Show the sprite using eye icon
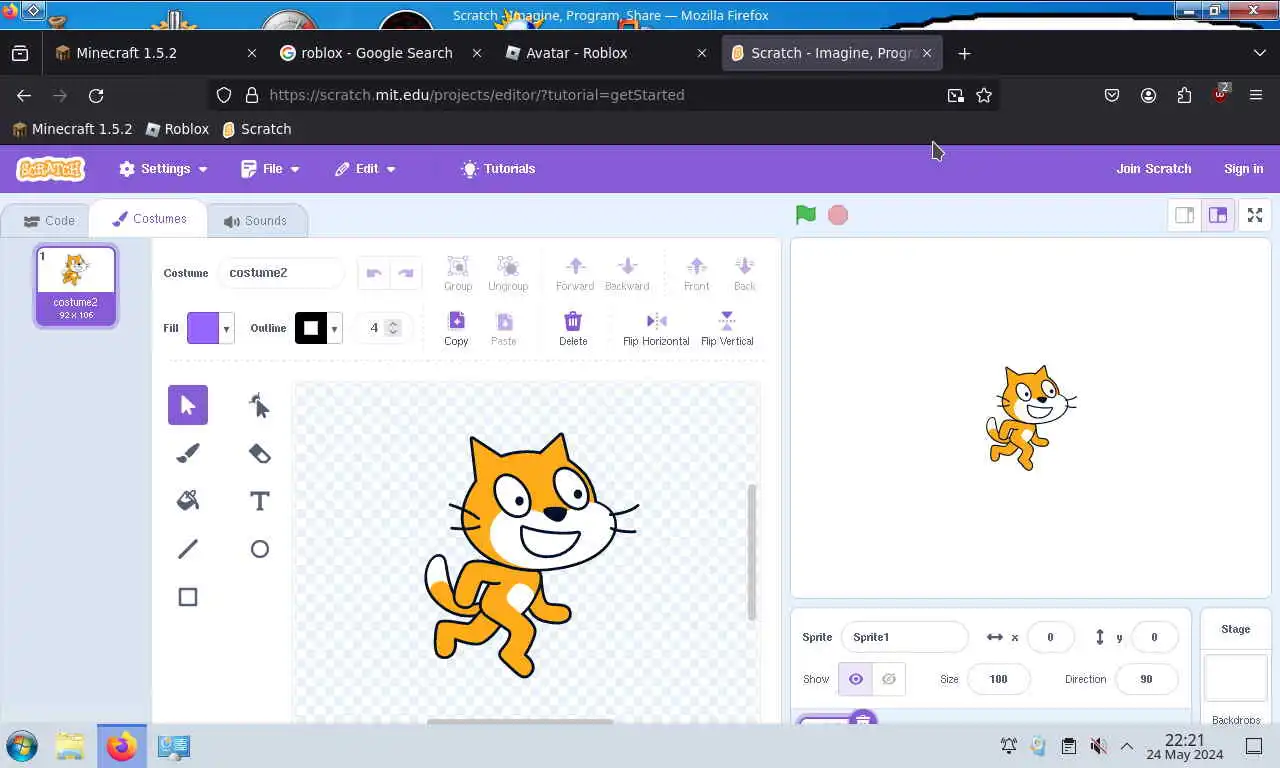The height and width of the screenshot is (768, 1280). pyautogui.click(x=856, y=679)
